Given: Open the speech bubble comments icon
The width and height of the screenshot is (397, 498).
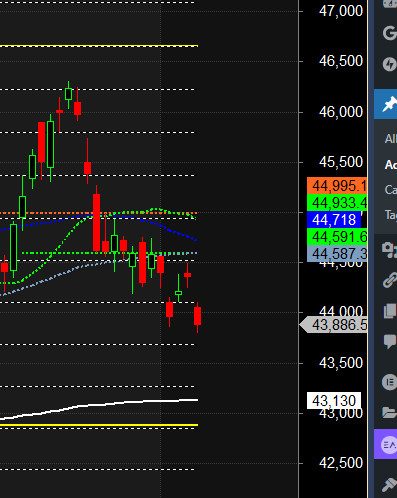Looking at the screenshot, I should pyautogui.click(x=390, y=342).
